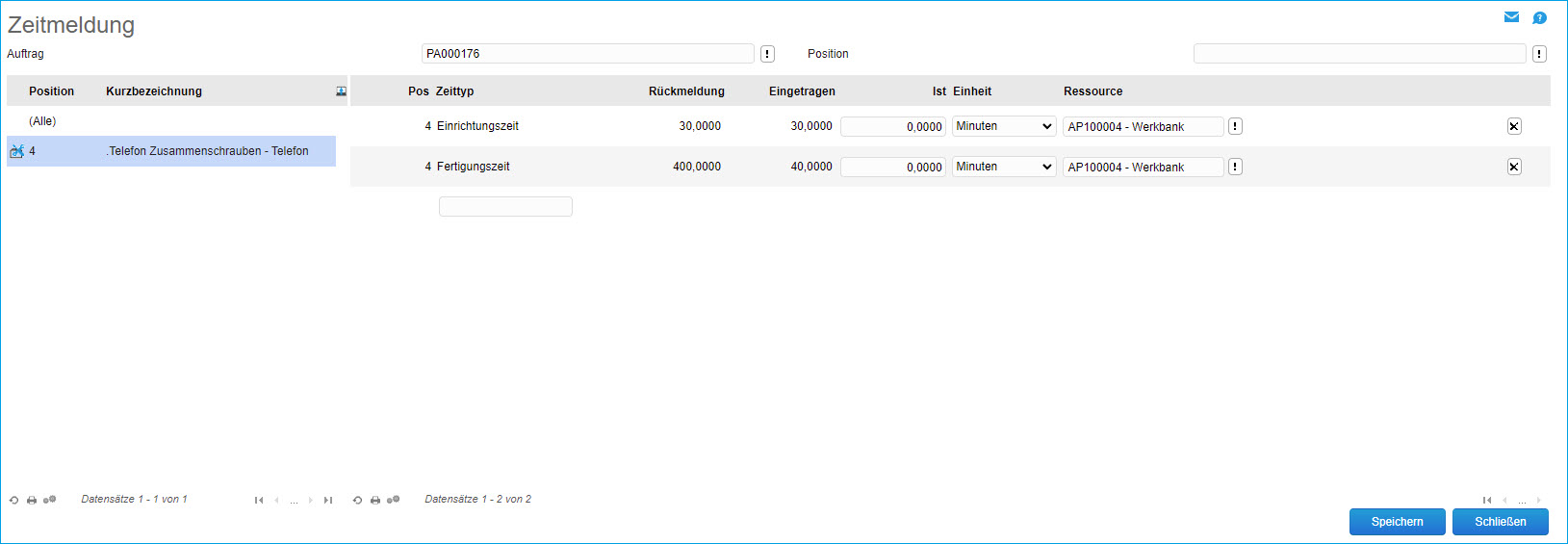Click the Rückmeldung column header

tap(686, 91)
